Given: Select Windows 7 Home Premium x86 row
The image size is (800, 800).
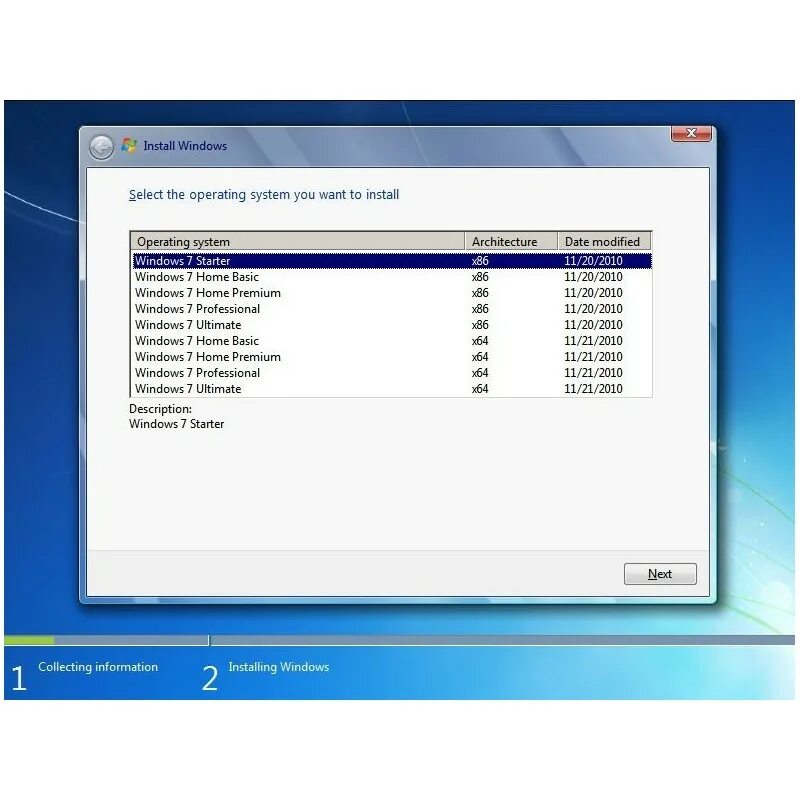Looking at the screenshot, I should tap(392, 293).
